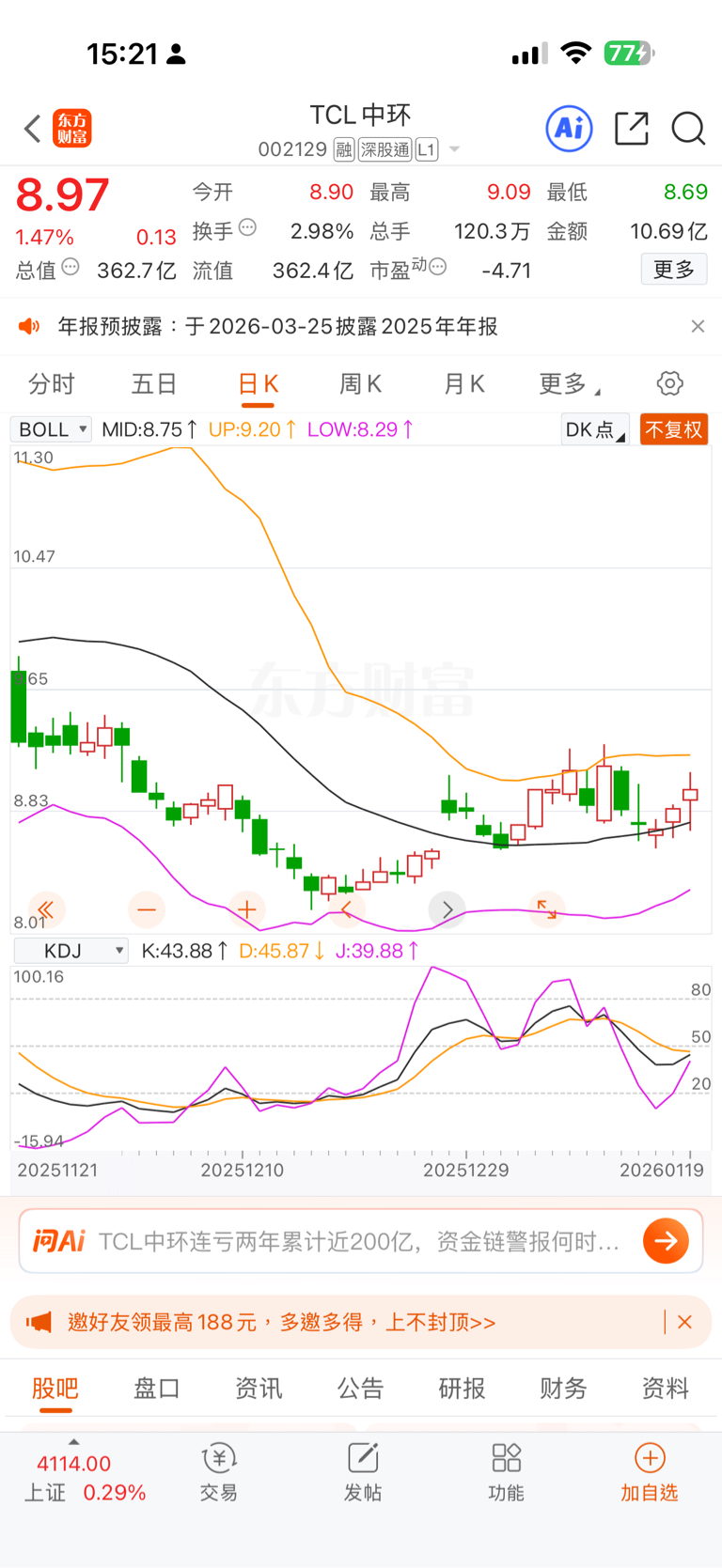Tap the candlestick K-line chart area
The width and height of the screenshot is (722, 1568).
click(x=361, y=689)
